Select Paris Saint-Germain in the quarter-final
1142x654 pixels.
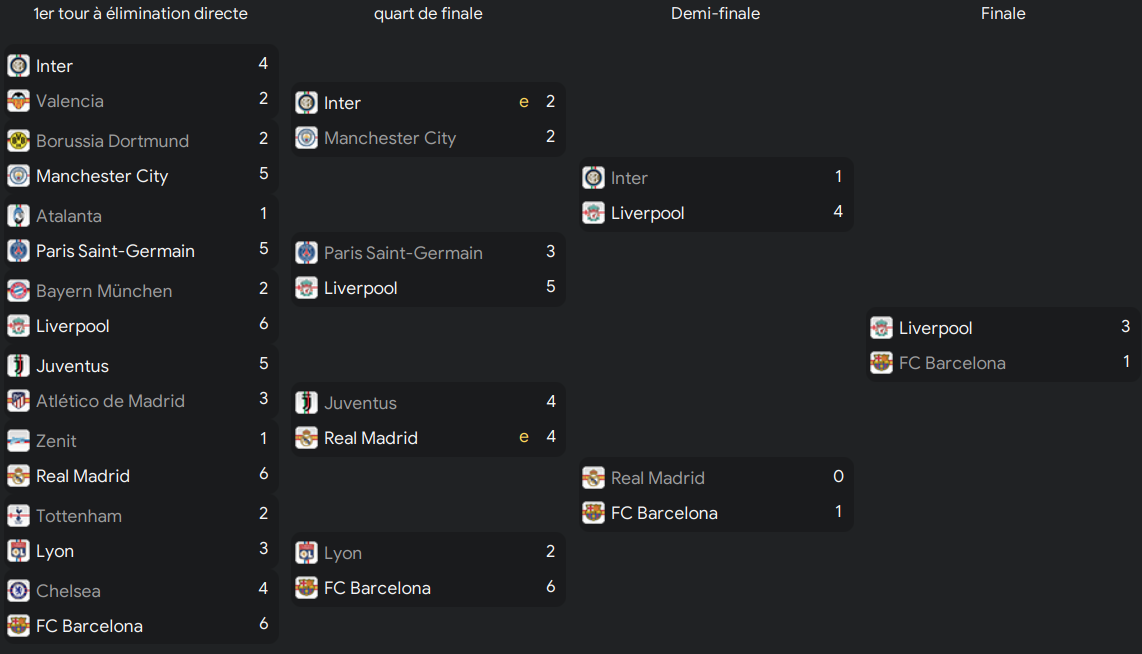(403, 253)
